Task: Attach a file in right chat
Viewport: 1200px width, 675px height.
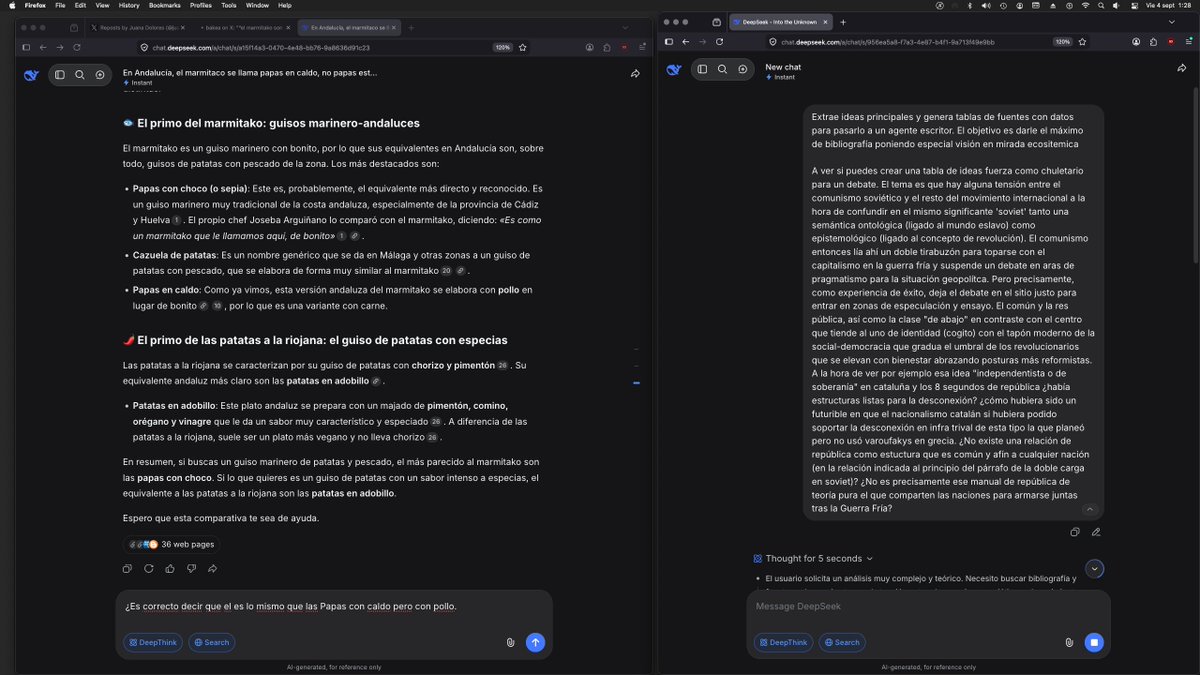Action: (x=1069, y=642)
